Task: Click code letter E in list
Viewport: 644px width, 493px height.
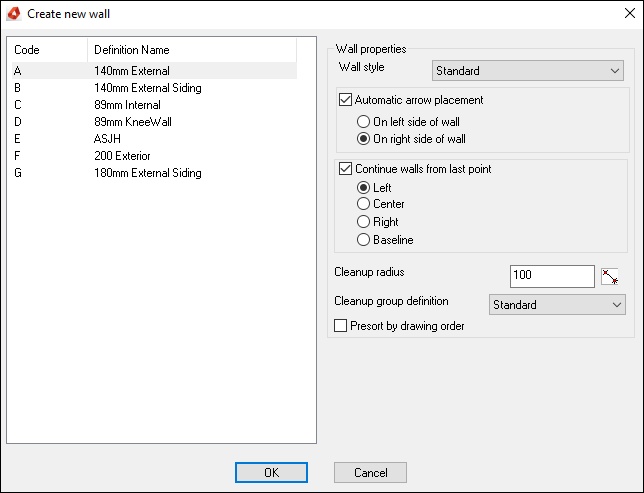Action: (17, 139)
